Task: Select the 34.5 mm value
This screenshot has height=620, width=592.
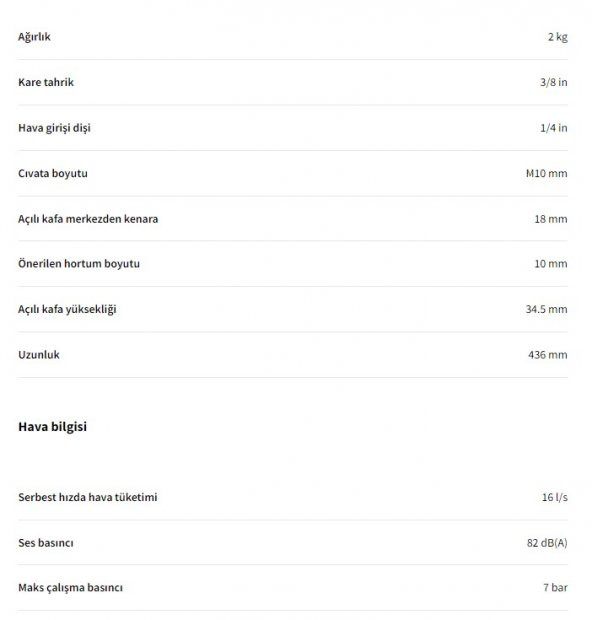Action: coord(547,309)
